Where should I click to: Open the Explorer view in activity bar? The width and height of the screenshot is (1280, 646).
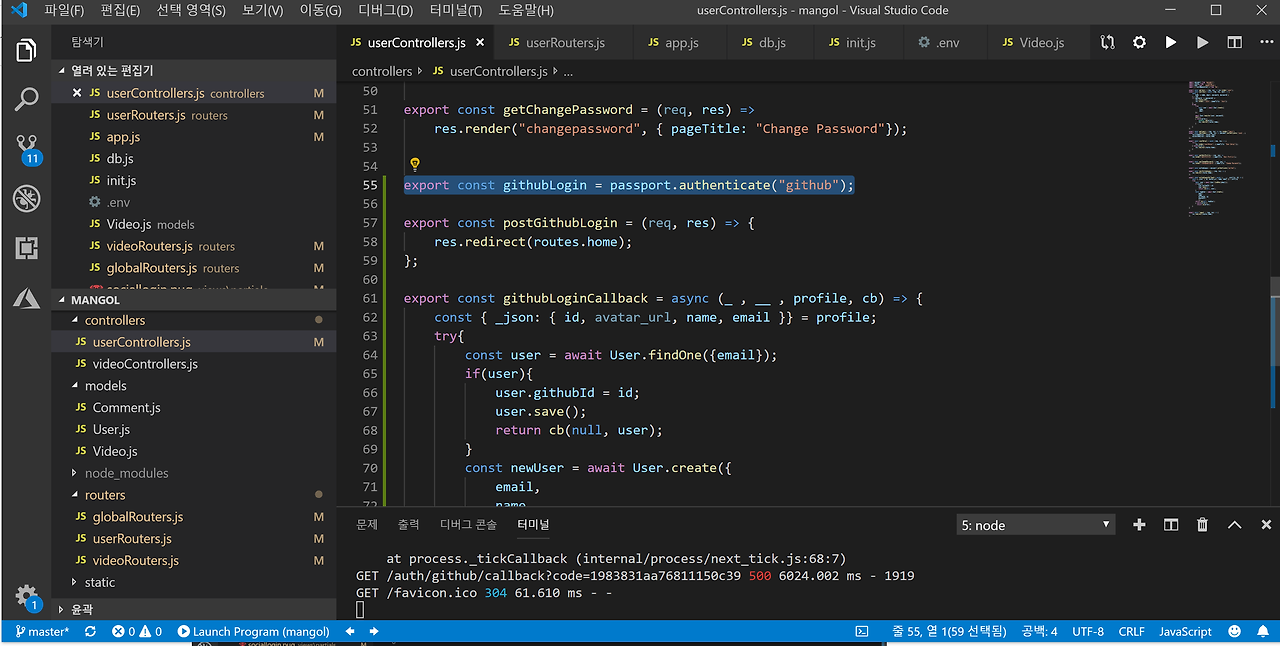point(26,51)
